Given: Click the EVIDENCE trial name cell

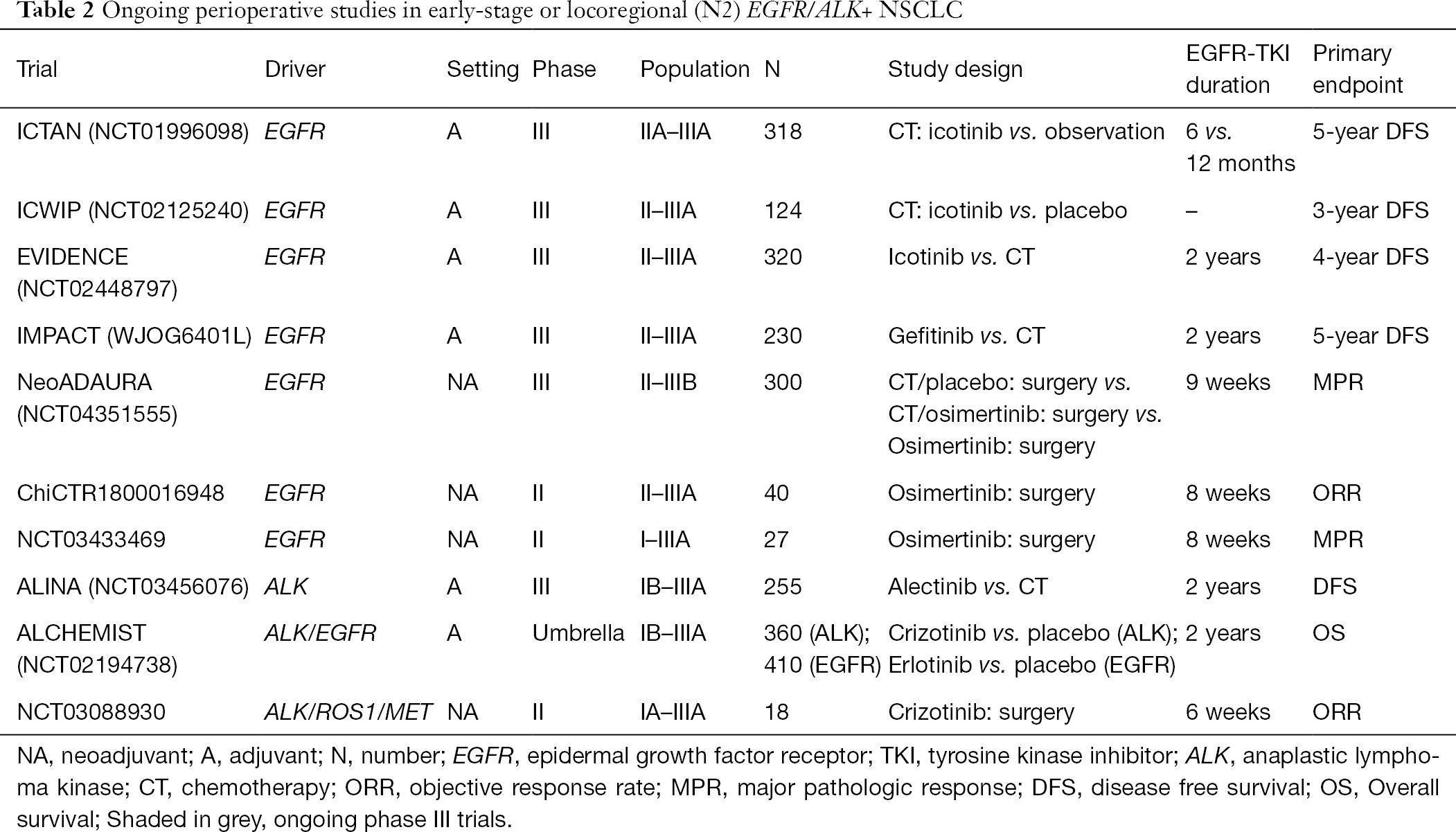Looking at the screenshot, I should coord(97,273).
